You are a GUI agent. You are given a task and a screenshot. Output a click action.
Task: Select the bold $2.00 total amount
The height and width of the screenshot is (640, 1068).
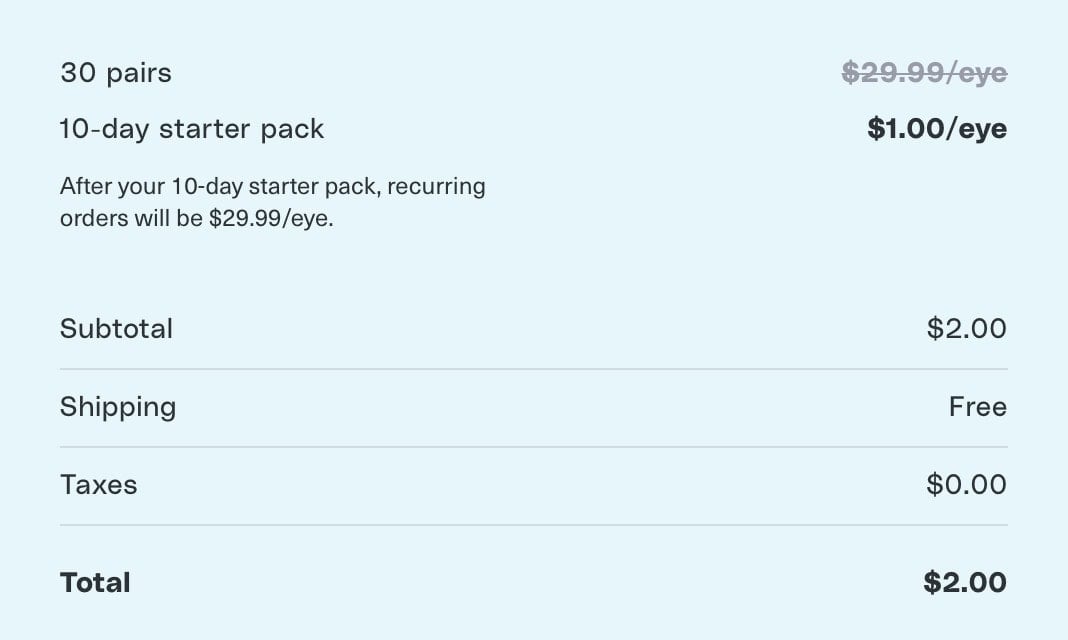tap(965, 583)
